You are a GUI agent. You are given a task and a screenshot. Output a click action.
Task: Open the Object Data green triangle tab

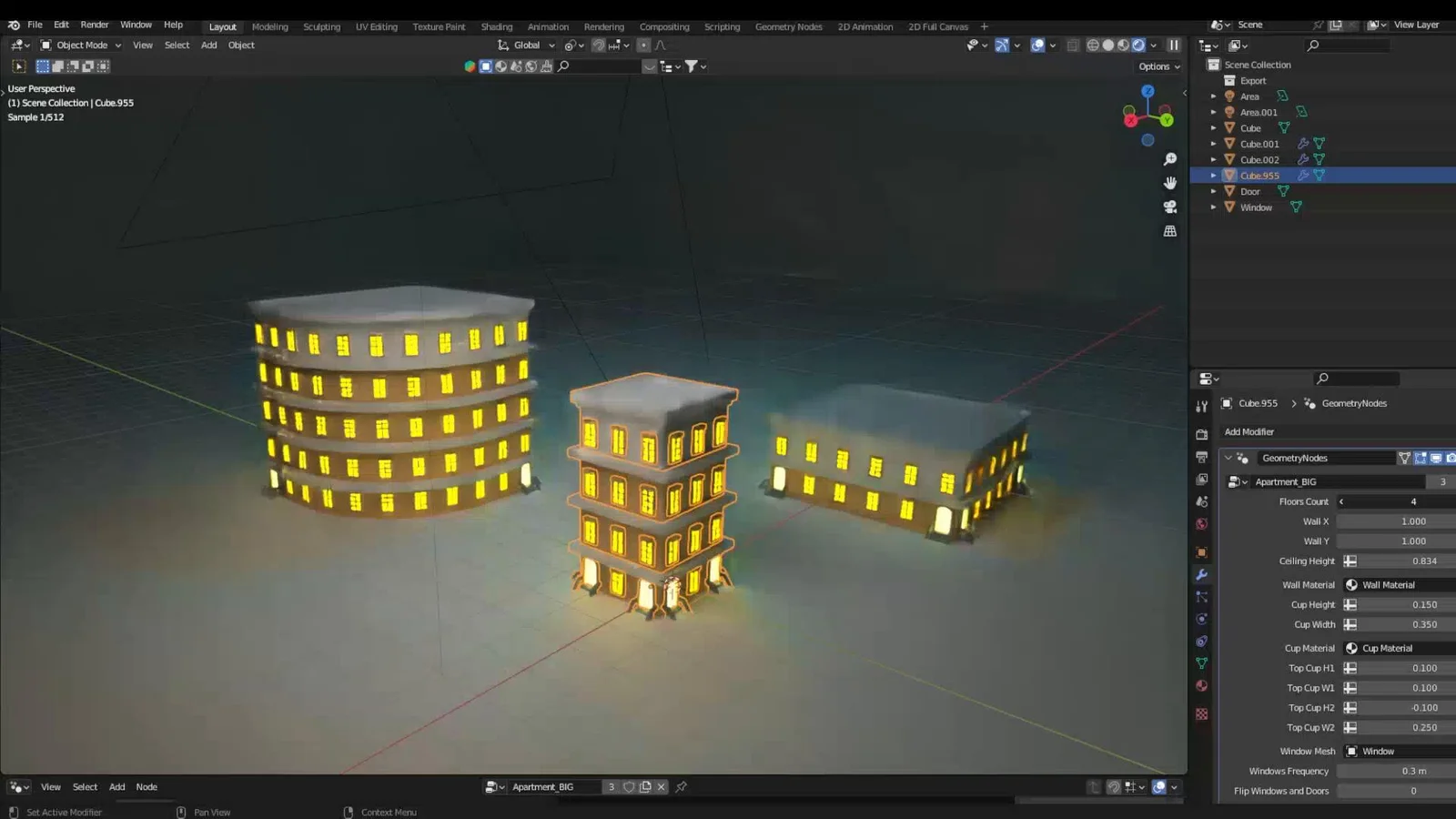pos(1202,663)
